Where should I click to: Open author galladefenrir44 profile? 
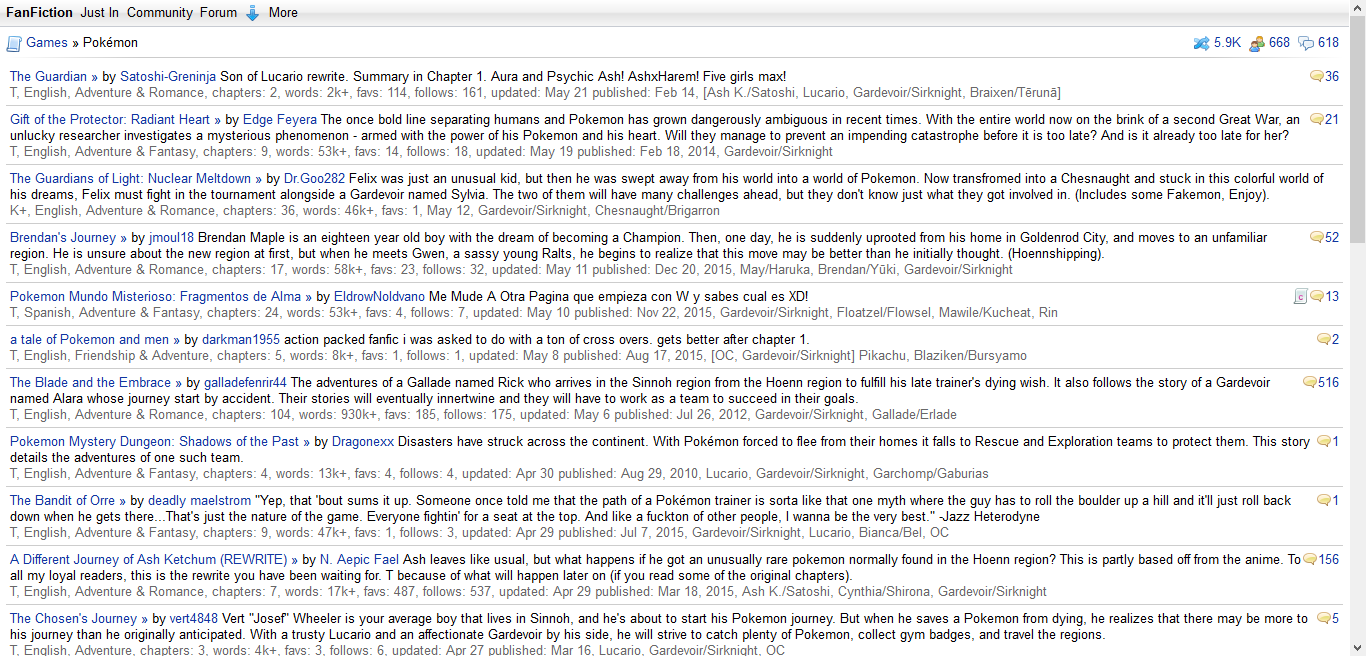click(246, 382)
